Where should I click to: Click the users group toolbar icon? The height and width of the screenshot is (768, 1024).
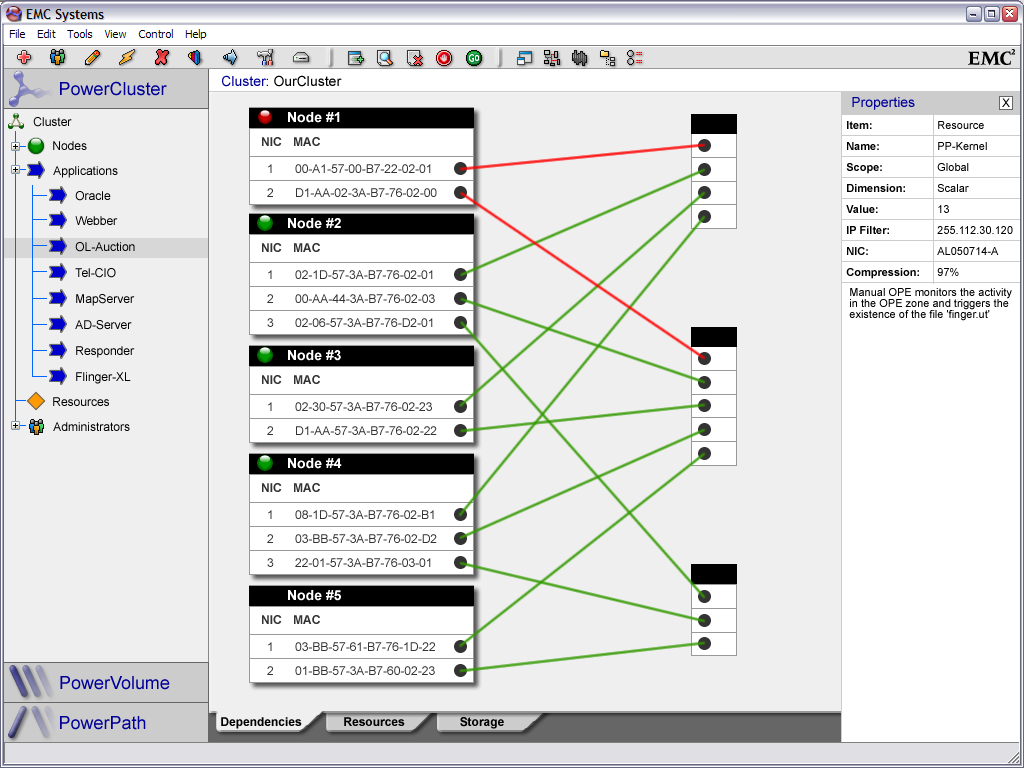tap(57, 57)
